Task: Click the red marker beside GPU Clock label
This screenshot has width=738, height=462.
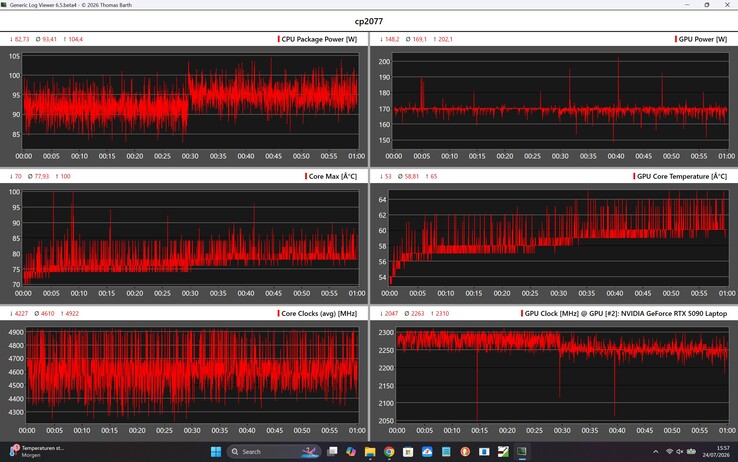Action: point(522,313)
